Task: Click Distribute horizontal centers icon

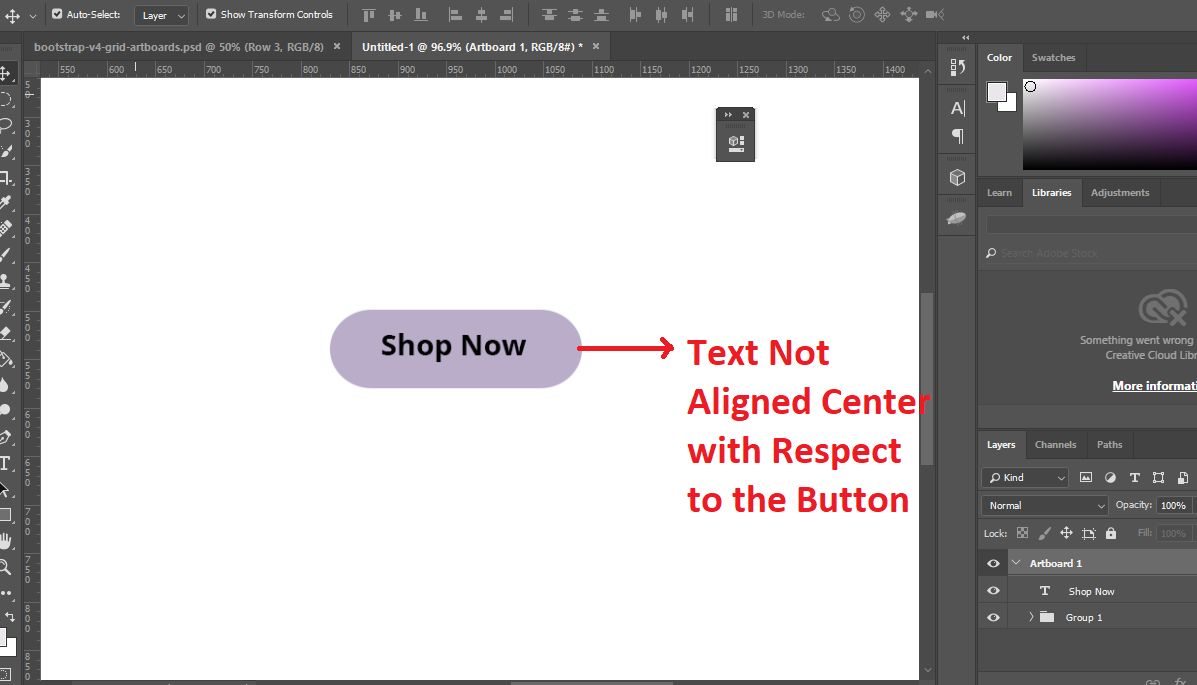Action: coord(661,15)
